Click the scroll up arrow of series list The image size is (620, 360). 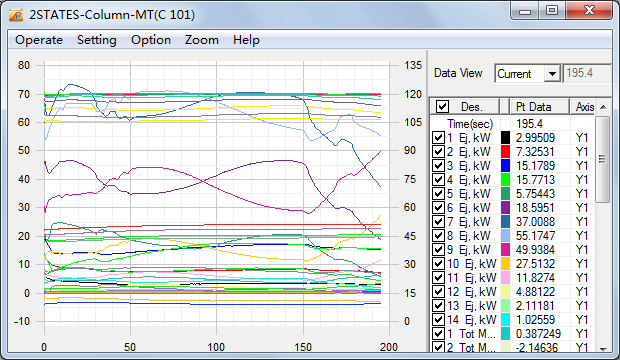point(603,107)
